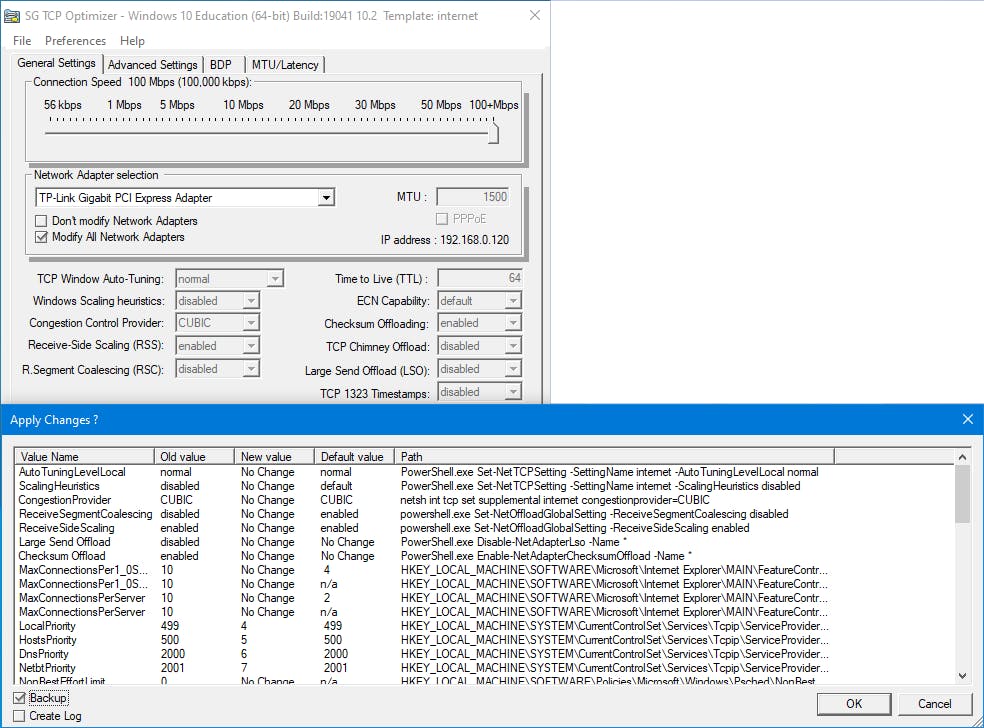Viewport: 984px width, 728px height.
Task: Open the Network Adapter selection dropdown
Action: pos(326,198)
